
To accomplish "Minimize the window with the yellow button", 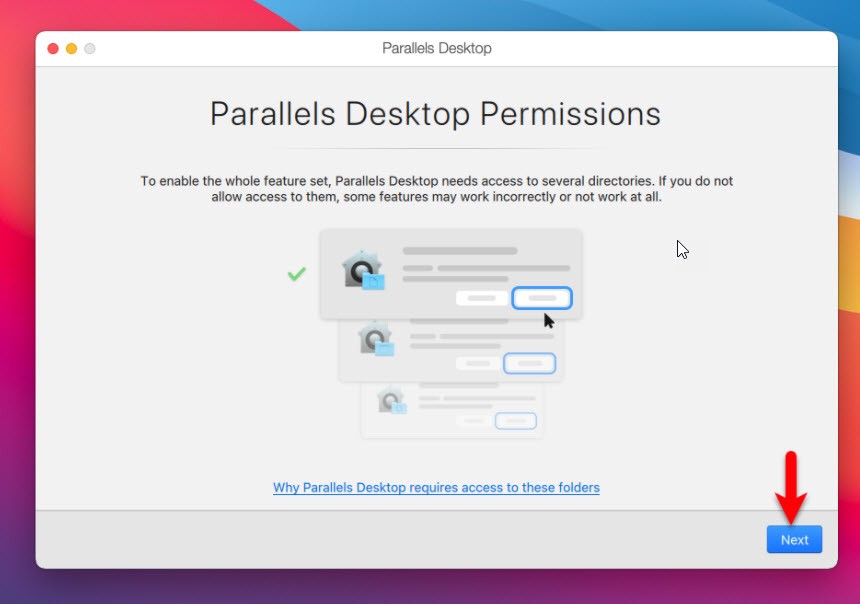I will coord(71,49).
